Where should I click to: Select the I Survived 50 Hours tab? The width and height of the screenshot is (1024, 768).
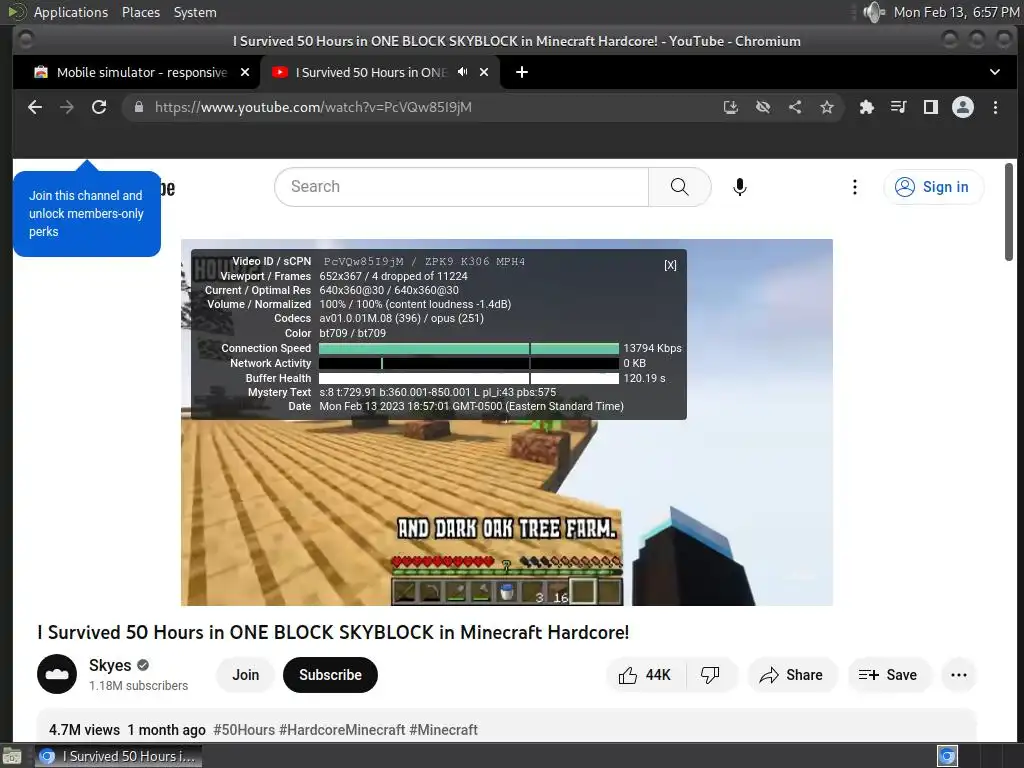coord(370,72)
